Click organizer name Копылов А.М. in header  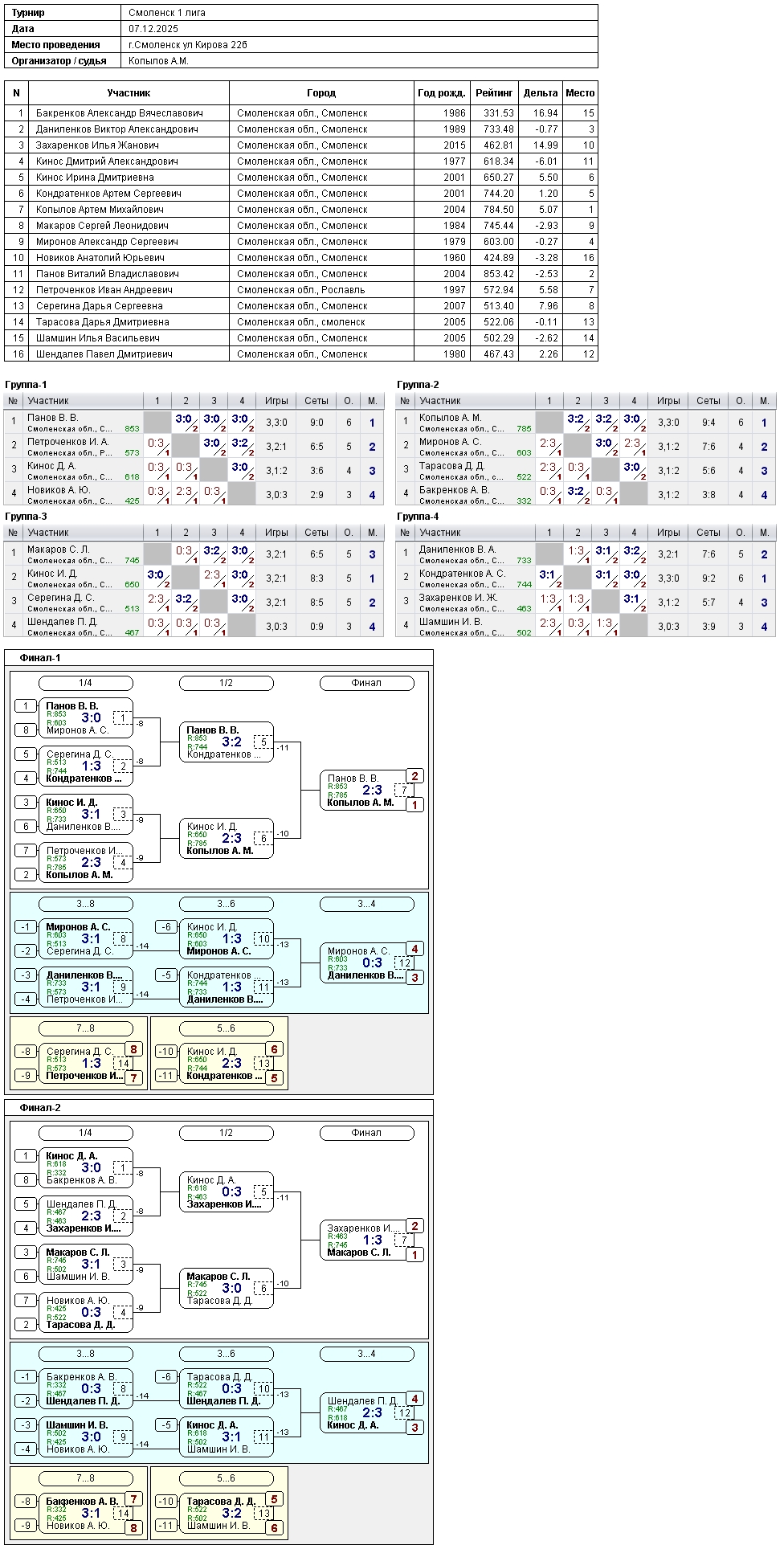158,61
